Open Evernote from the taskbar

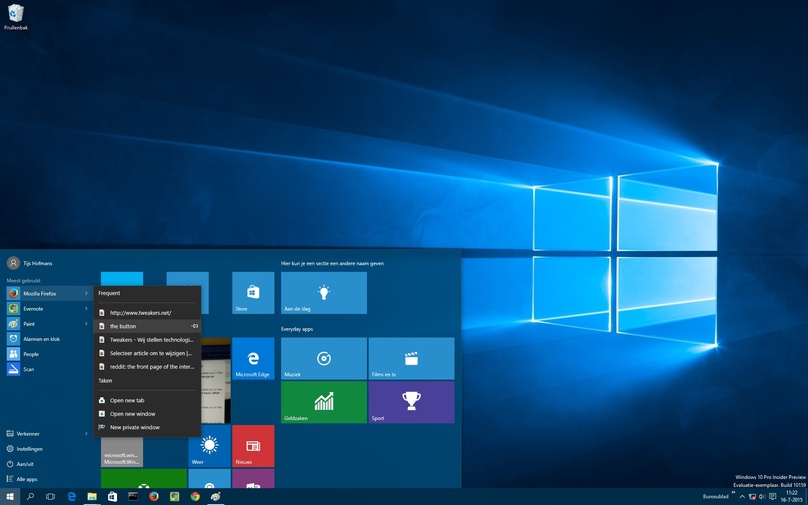pyautogui.click(x=175, y=497)
